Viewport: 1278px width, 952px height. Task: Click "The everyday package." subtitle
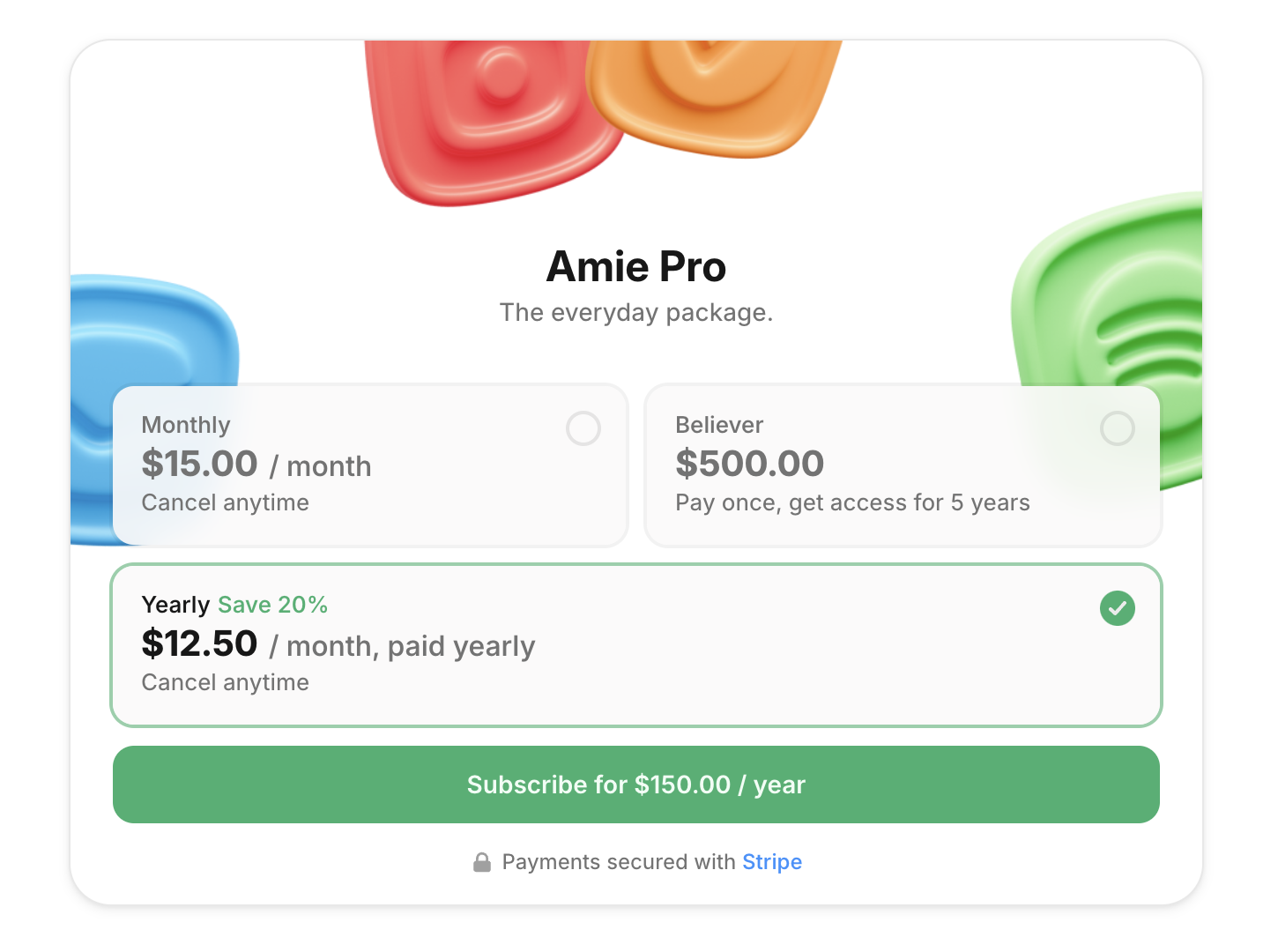tap(636, 313)
